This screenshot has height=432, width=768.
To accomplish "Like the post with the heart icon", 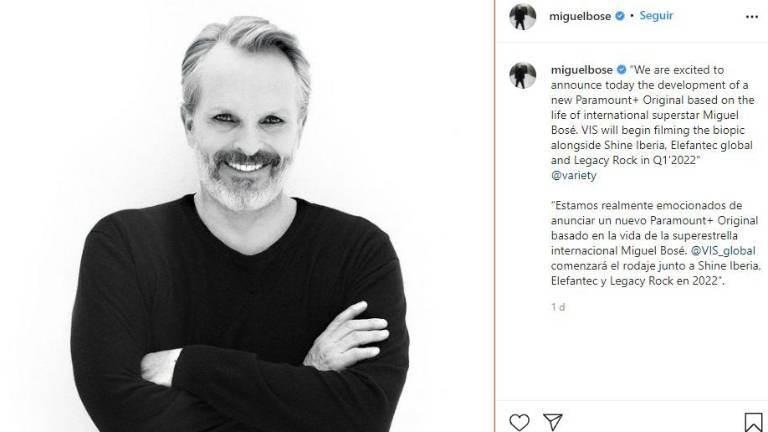I will 519,422.
